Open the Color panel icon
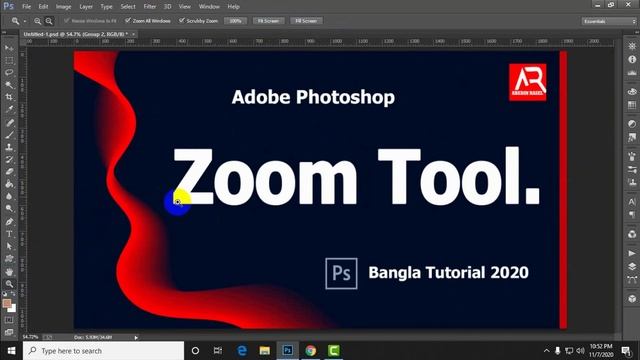Viewport: 640px width, 360px height. [x=632, y=91]
